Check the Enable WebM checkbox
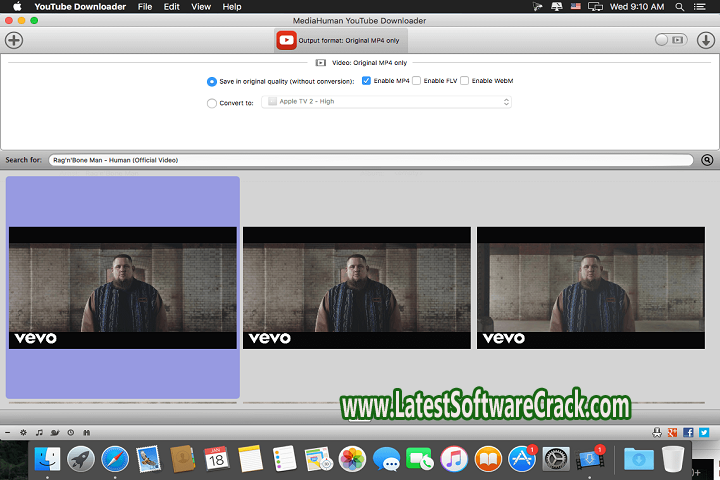 465,81
